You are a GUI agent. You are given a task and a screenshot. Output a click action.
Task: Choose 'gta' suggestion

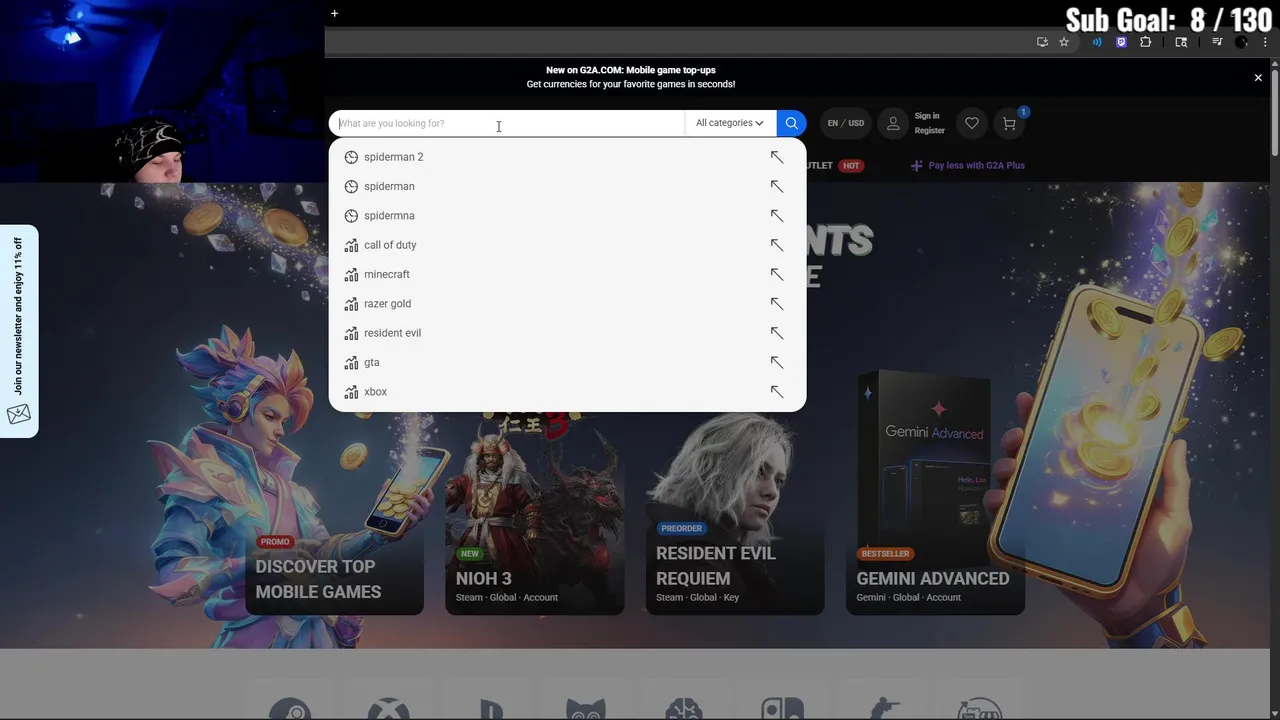pyautogui.click(x=372, y=362)
